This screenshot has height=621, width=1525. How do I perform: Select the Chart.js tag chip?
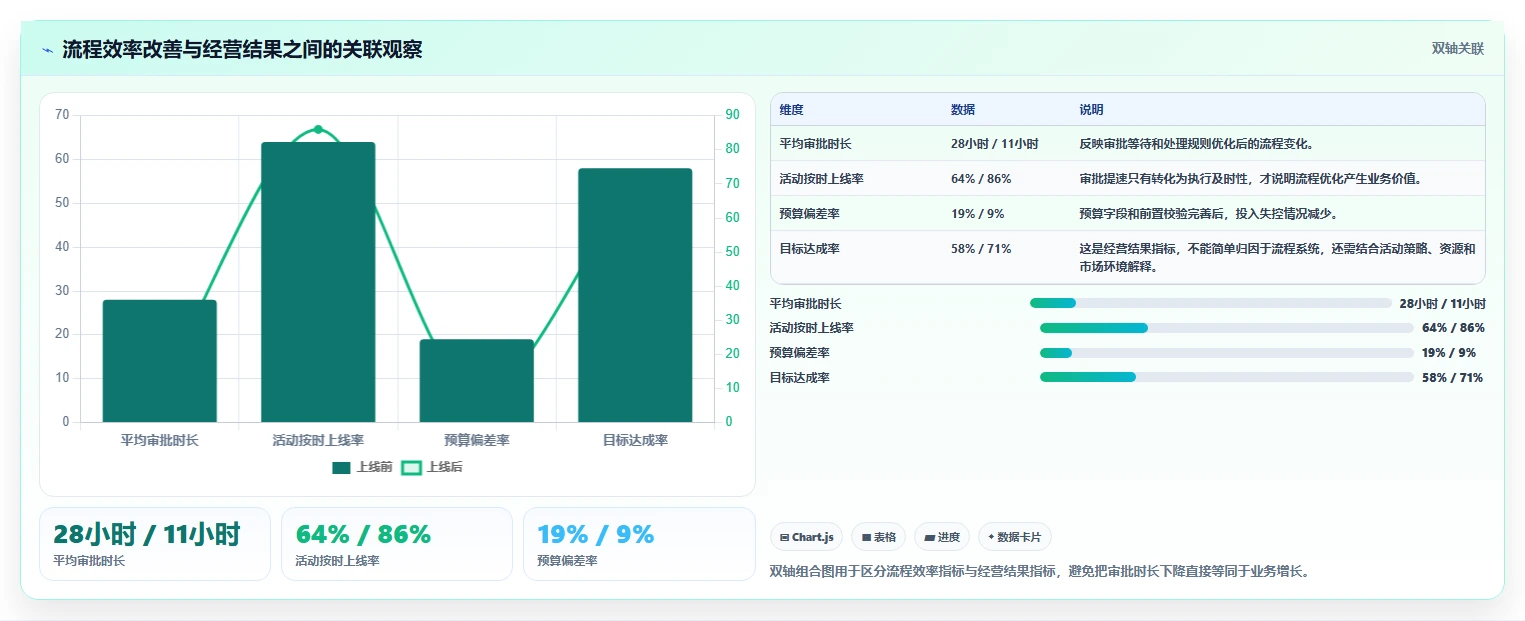click(x=807, y=537)
